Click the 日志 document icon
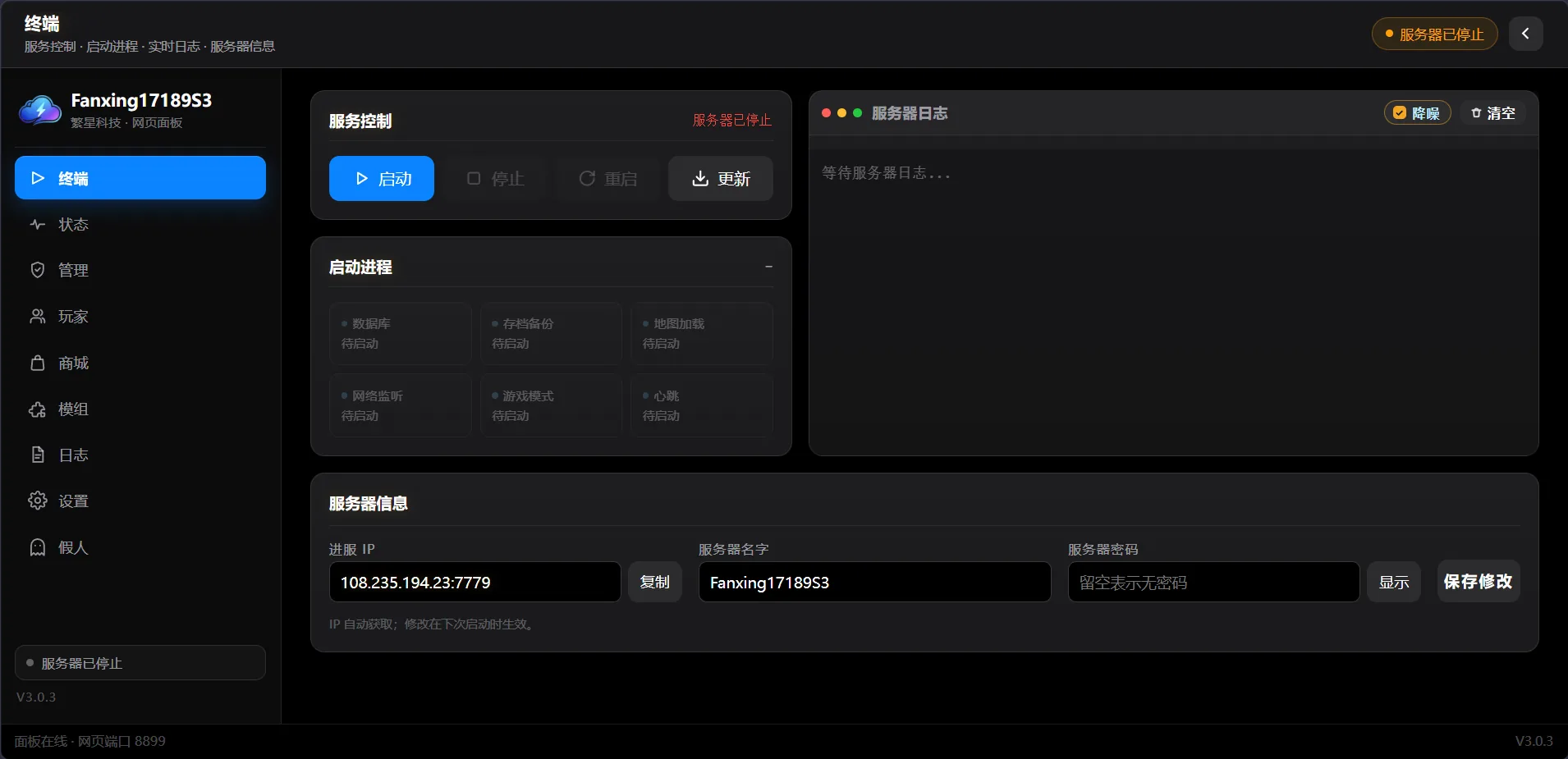The width and height of the screenshot is (1568, 759). (38, 455)
